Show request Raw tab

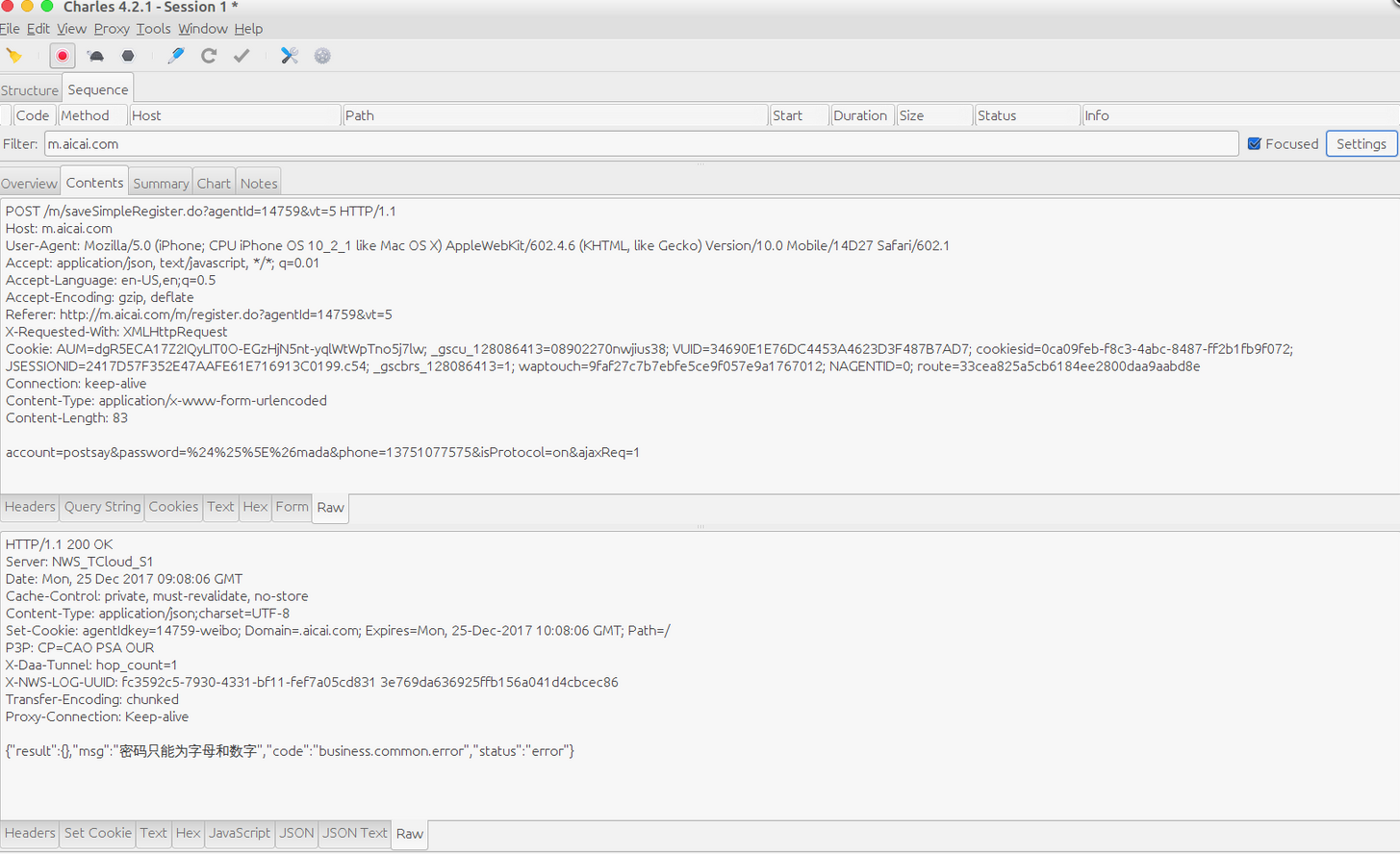(330, 508)
